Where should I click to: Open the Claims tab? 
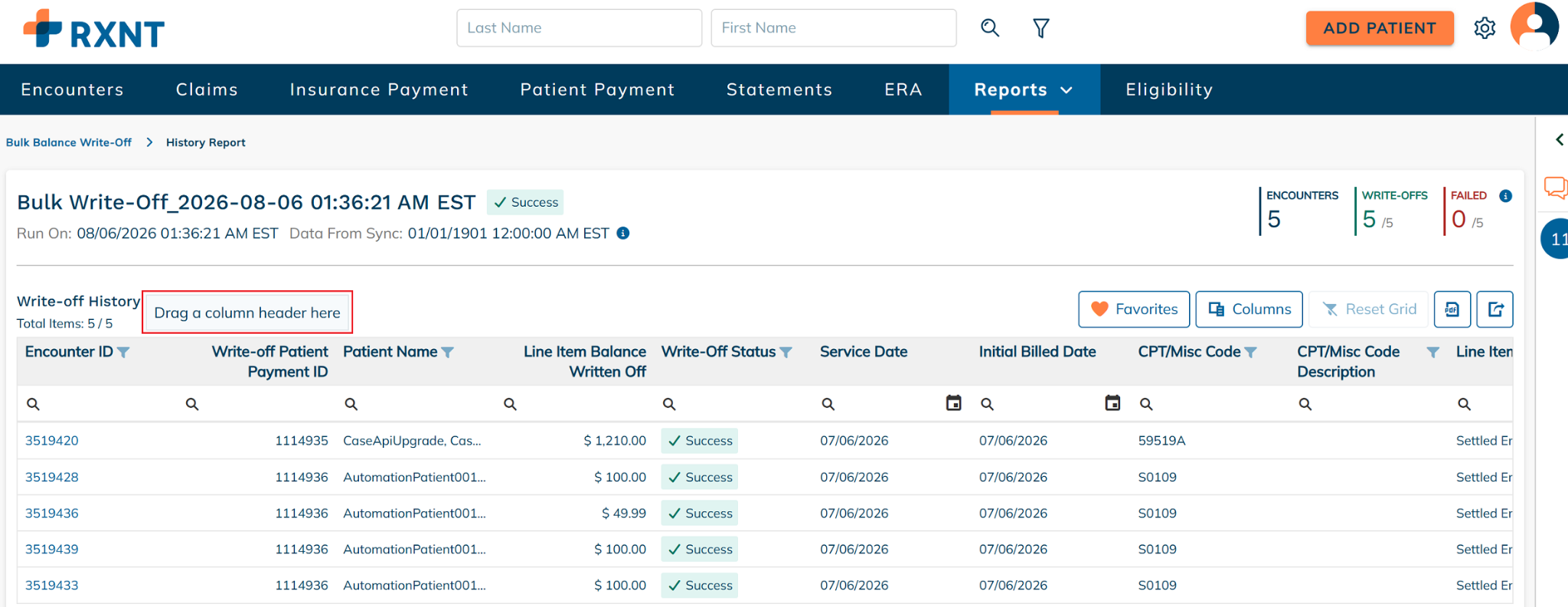click(207, 90)
